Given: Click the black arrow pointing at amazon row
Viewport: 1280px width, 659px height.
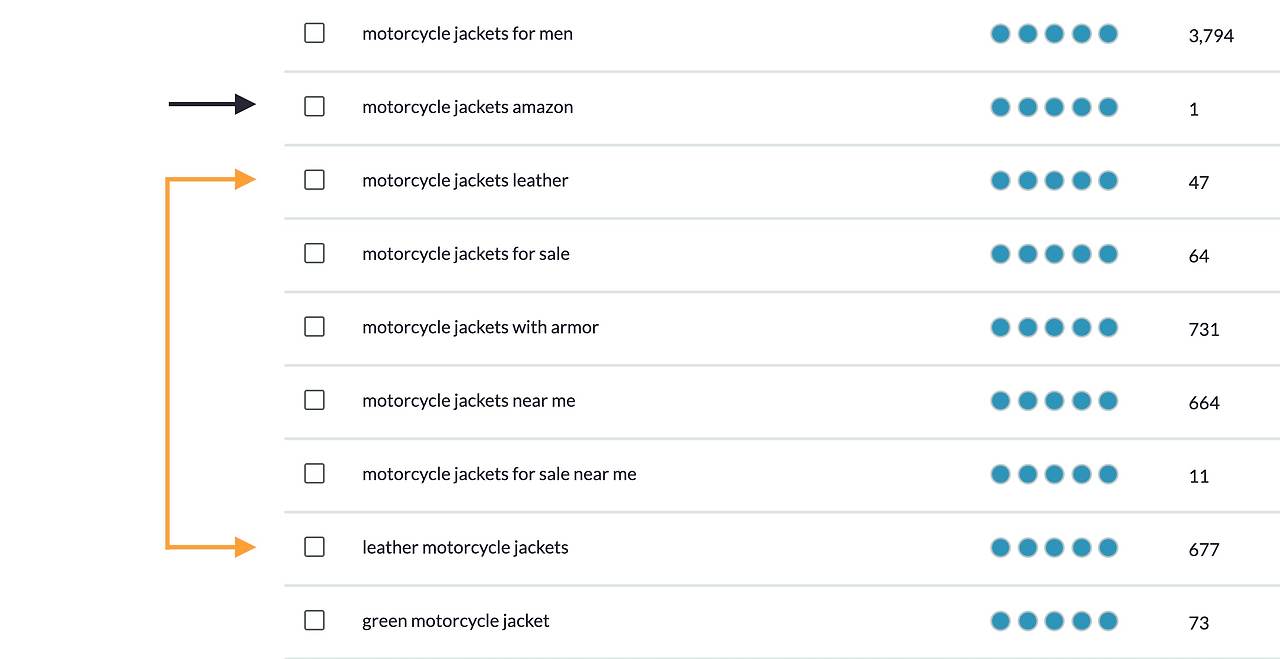Looking at the screenshot, I should (x=212, y=104).
